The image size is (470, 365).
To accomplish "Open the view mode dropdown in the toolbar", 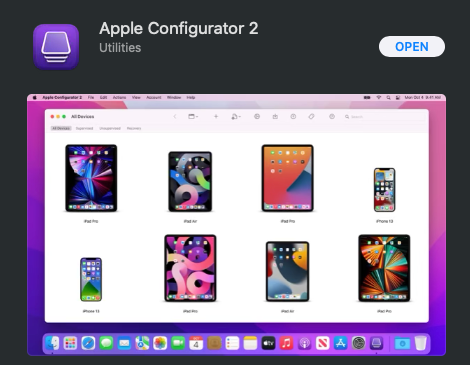I will click(x=193, y=116).
